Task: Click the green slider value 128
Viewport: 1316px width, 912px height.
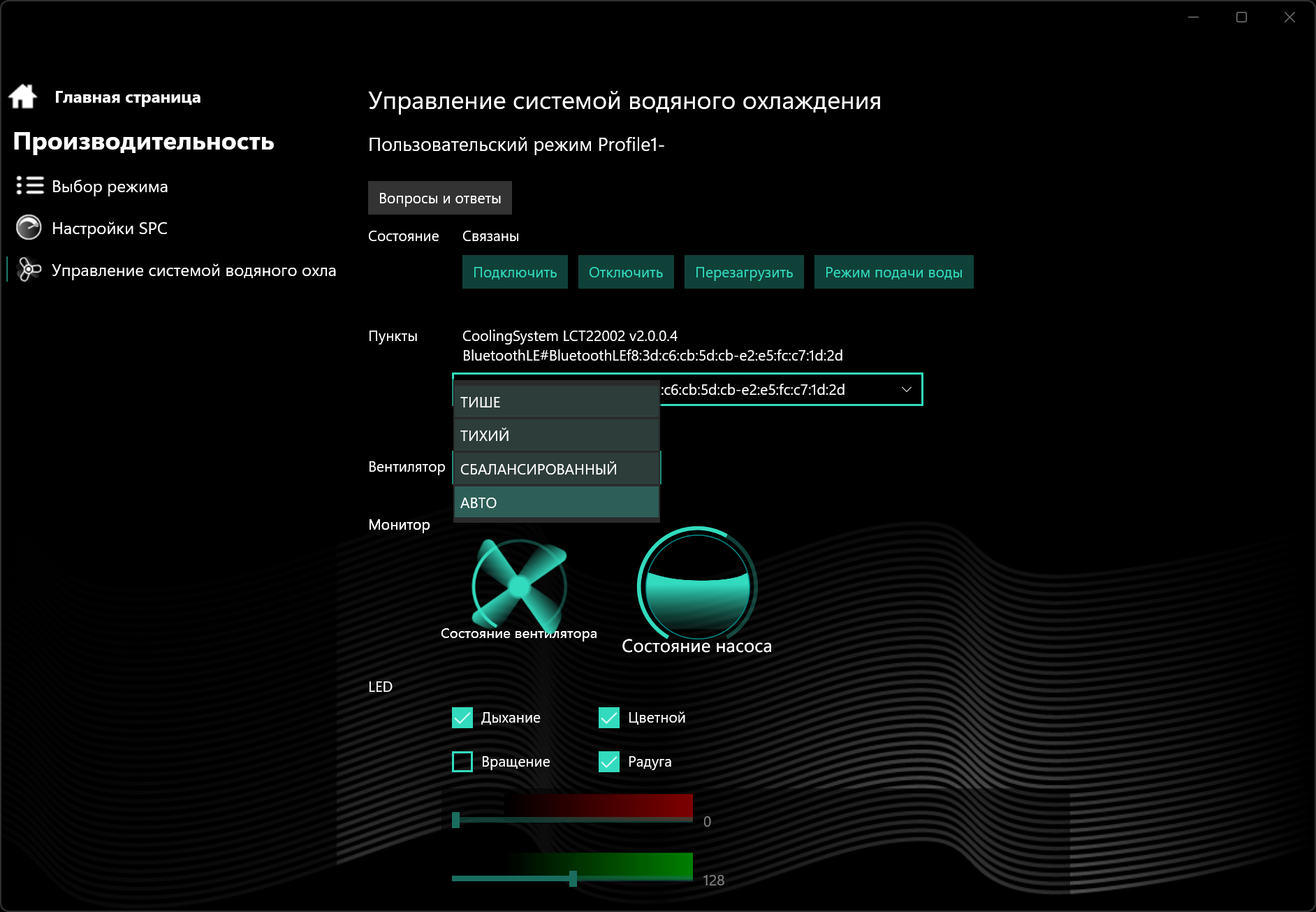Action: click(x=713, y=881)
